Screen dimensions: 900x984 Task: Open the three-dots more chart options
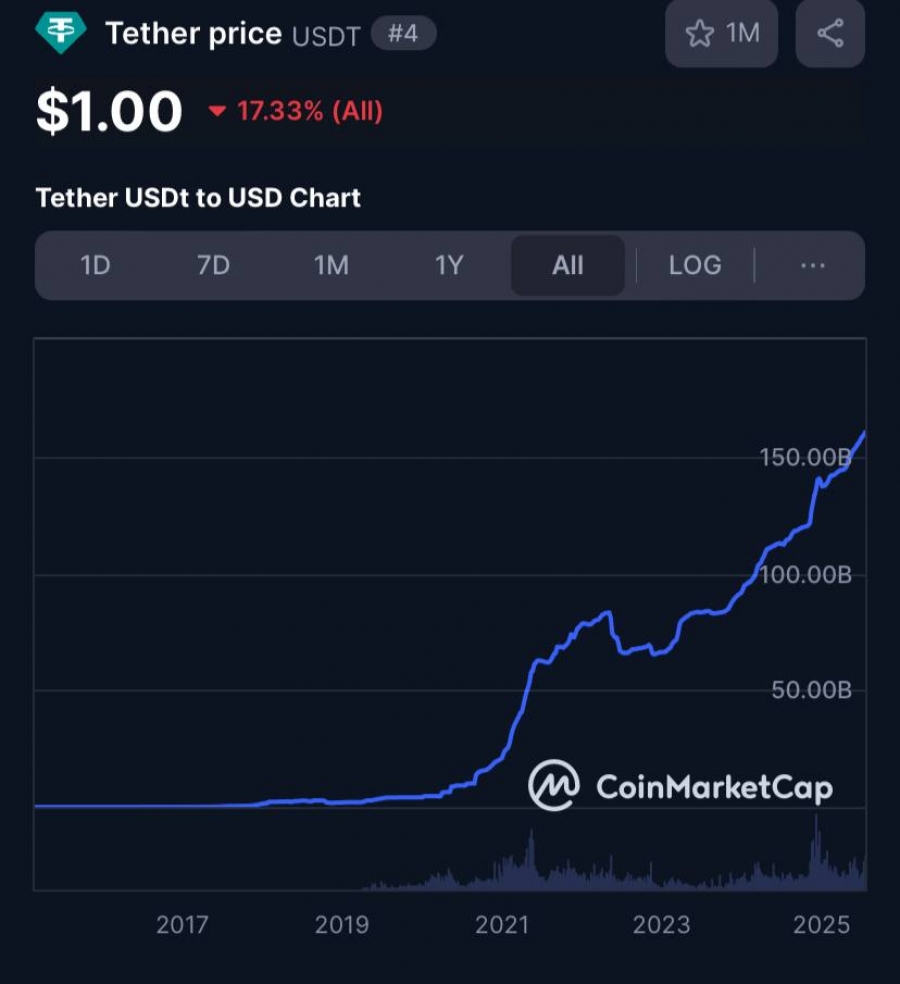click(x=813, y=265)
